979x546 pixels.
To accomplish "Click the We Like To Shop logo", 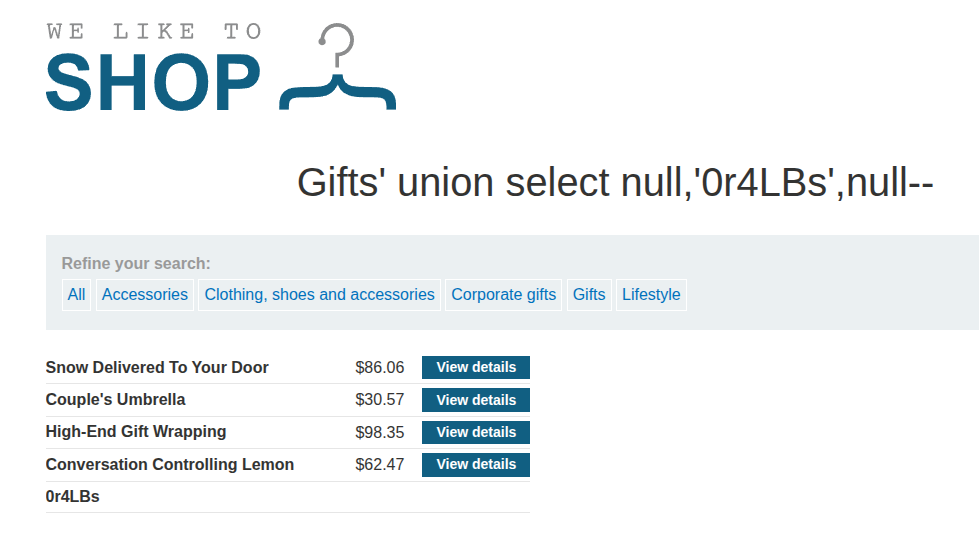I will click(221, 67).
